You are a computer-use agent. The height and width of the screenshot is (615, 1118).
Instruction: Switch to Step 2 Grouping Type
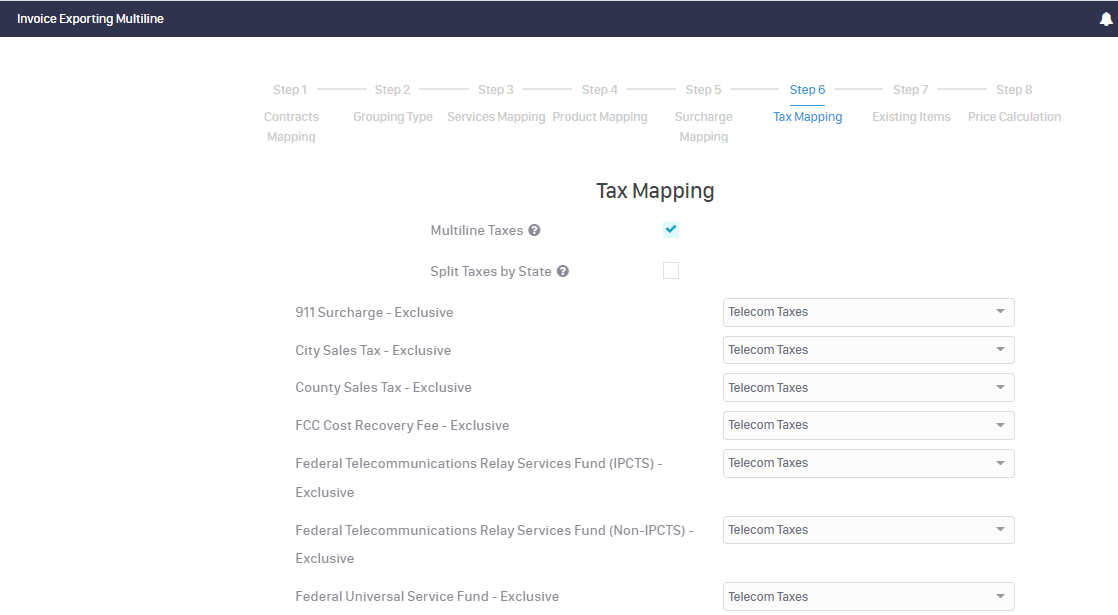392,90
